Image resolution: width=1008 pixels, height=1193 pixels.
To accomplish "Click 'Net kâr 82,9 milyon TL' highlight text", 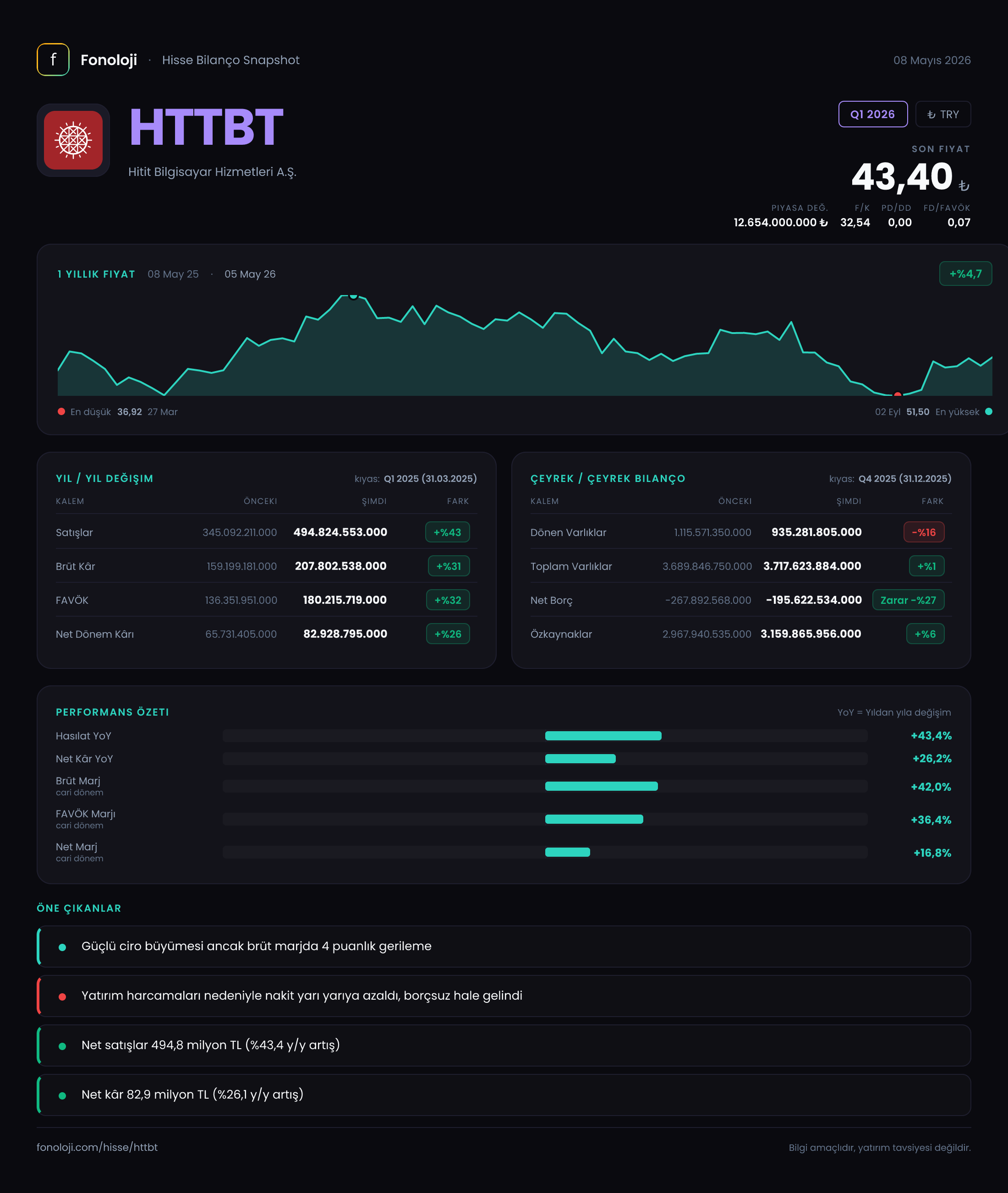I will click(x=192, y=1094).
